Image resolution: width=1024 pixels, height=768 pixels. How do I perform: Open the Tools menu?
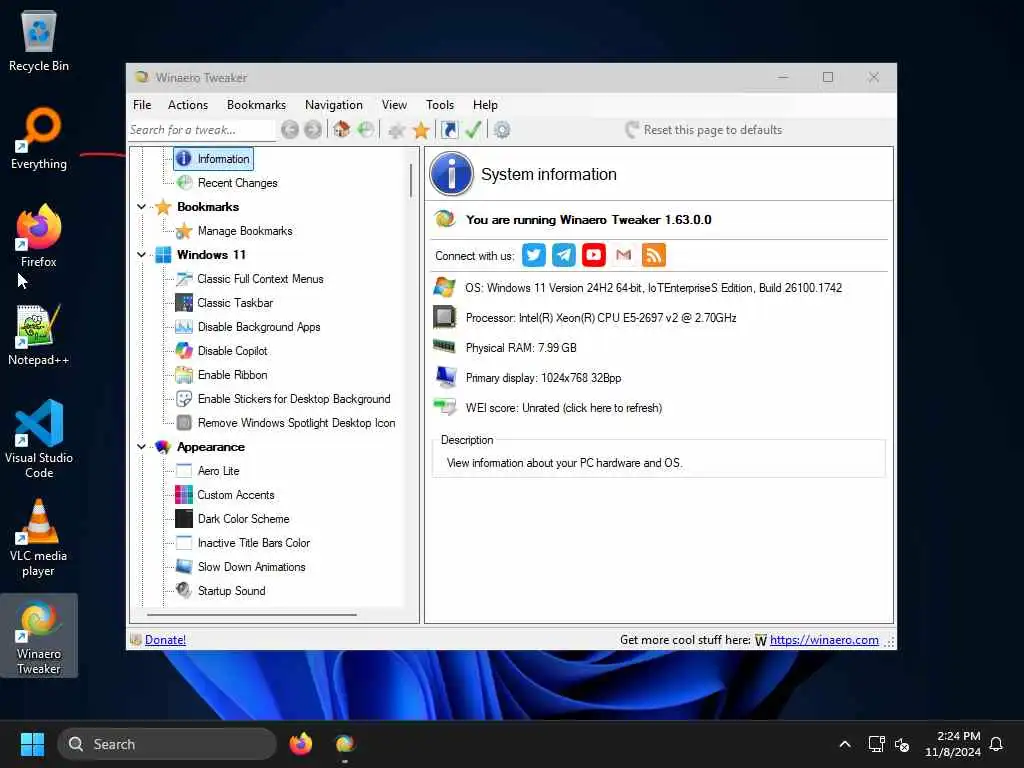pos(440,104)
